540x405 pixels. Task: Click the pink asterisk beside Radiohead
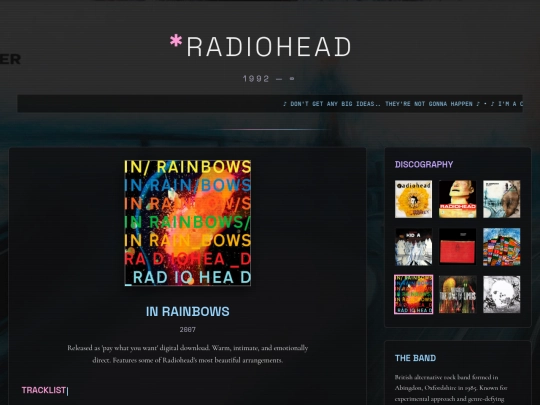point(176,41)
